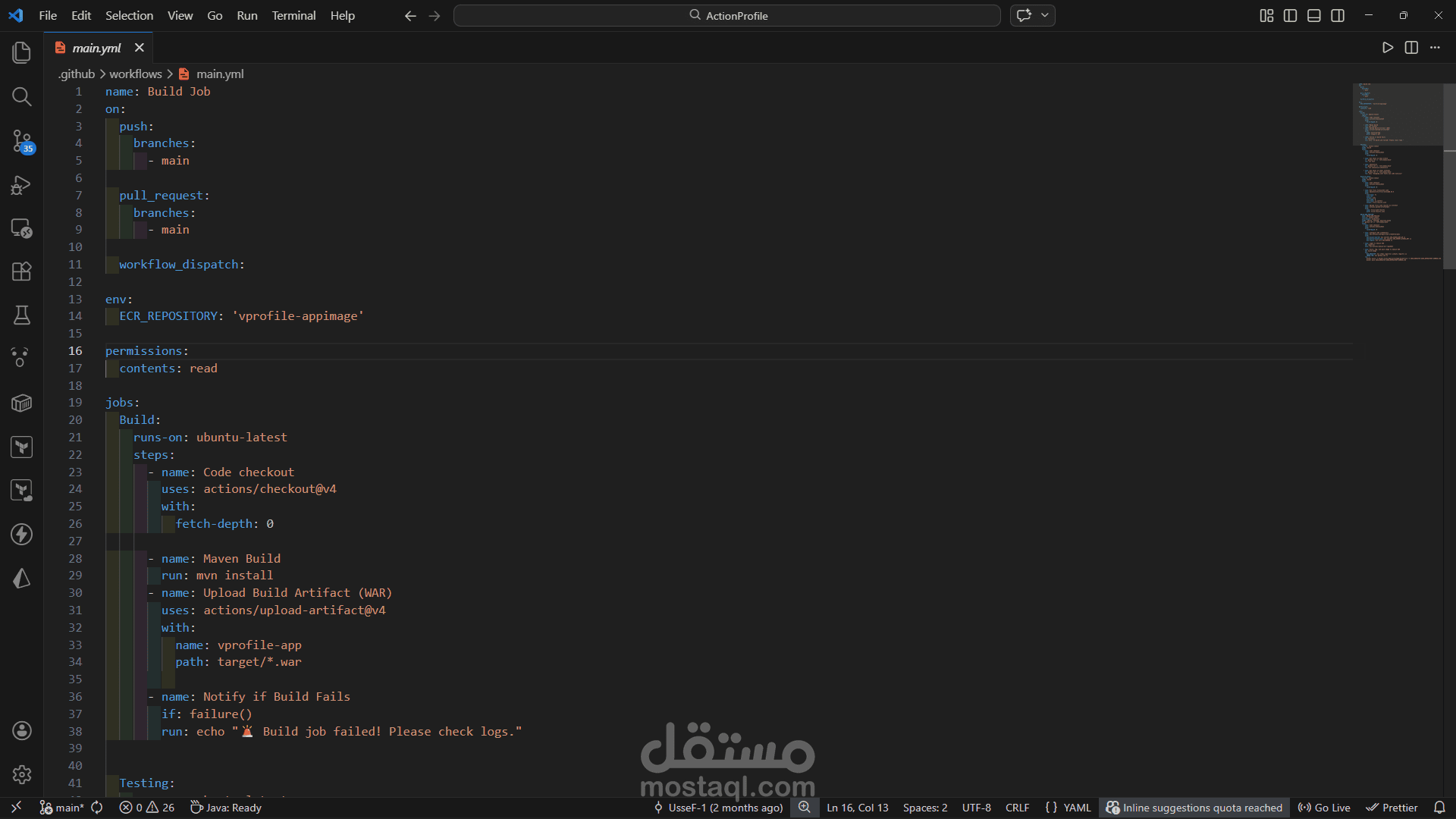The height and width of the screenshot is (819, 1456).
Task: Select the main.yml editor tab
Action: coord(96,48)
